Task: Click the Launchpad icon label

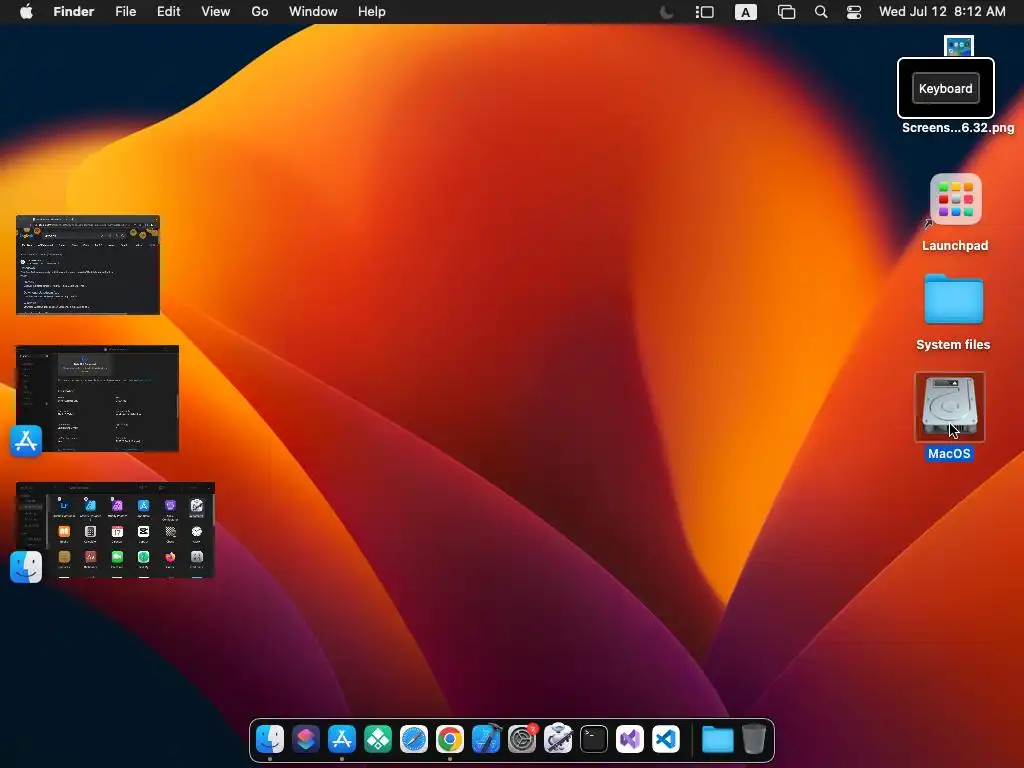Action: click(x=955, y=246)
